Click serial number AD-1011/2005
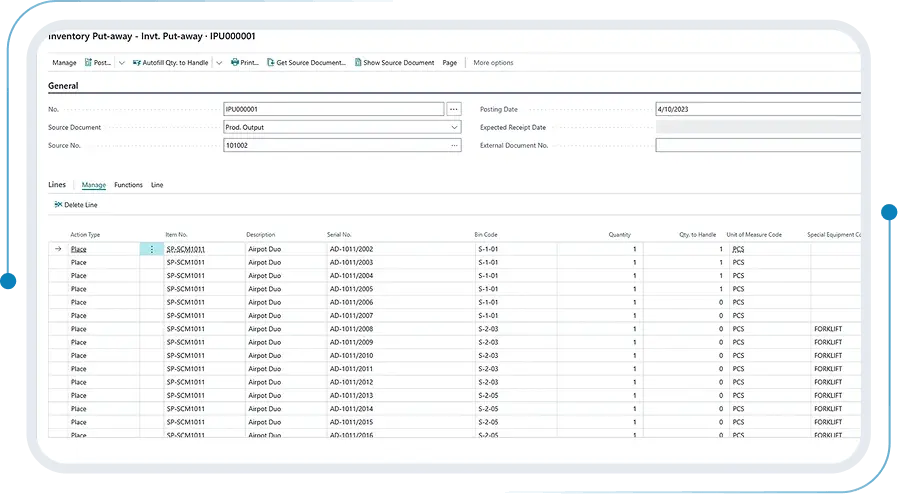The width and height of the screenshot is (898, 494). (x=351, y=289)
